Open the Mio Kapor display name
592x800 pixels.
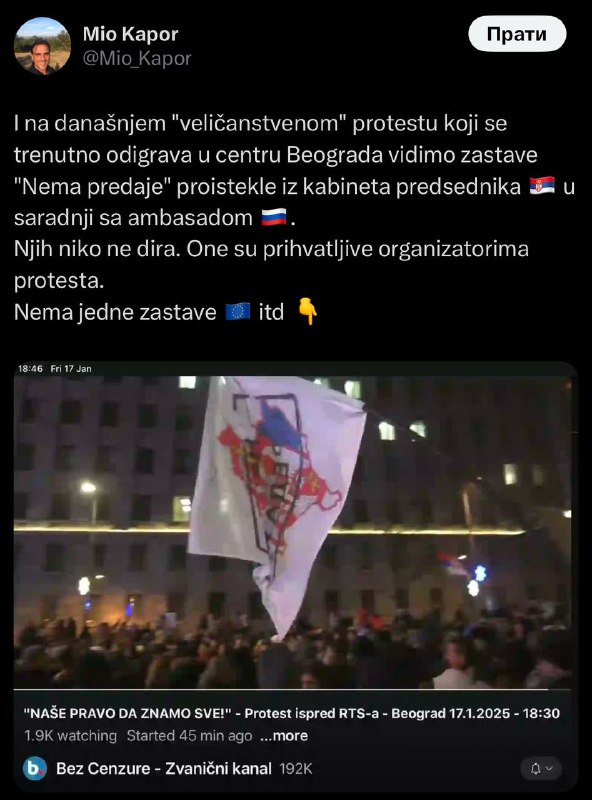tap(130, 34)
